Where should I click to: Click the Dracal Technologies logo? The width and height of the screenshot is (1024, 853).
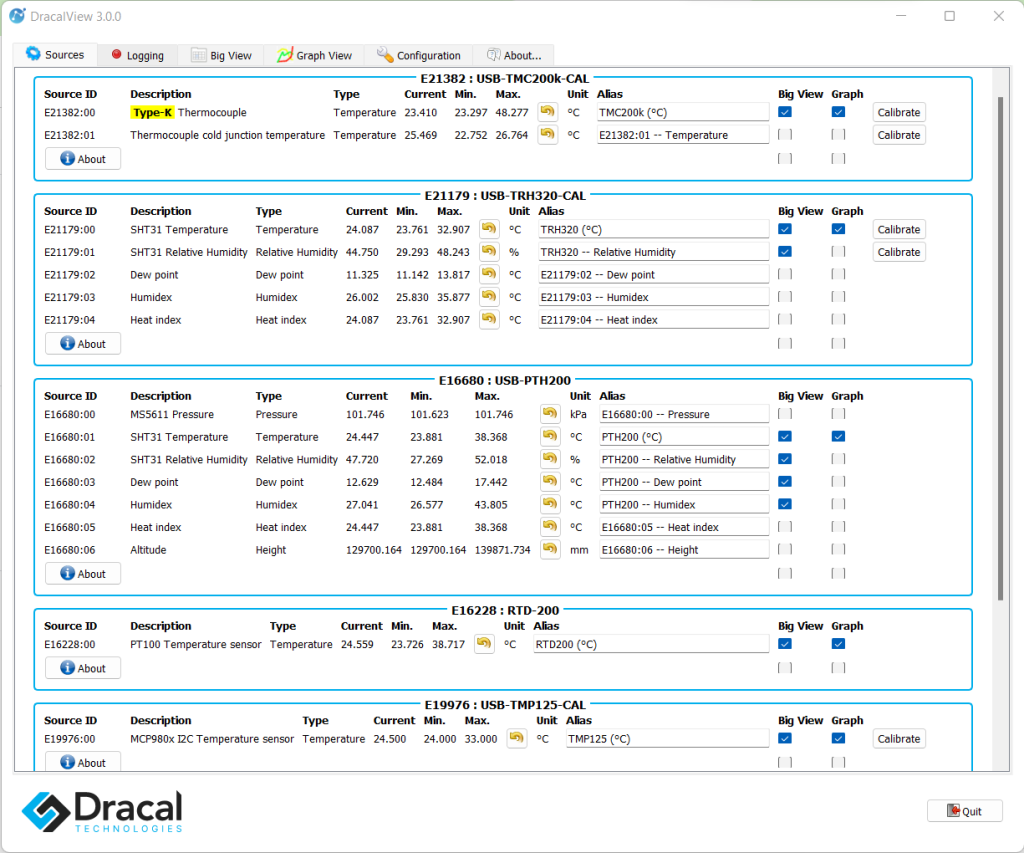tap(103, 812)
